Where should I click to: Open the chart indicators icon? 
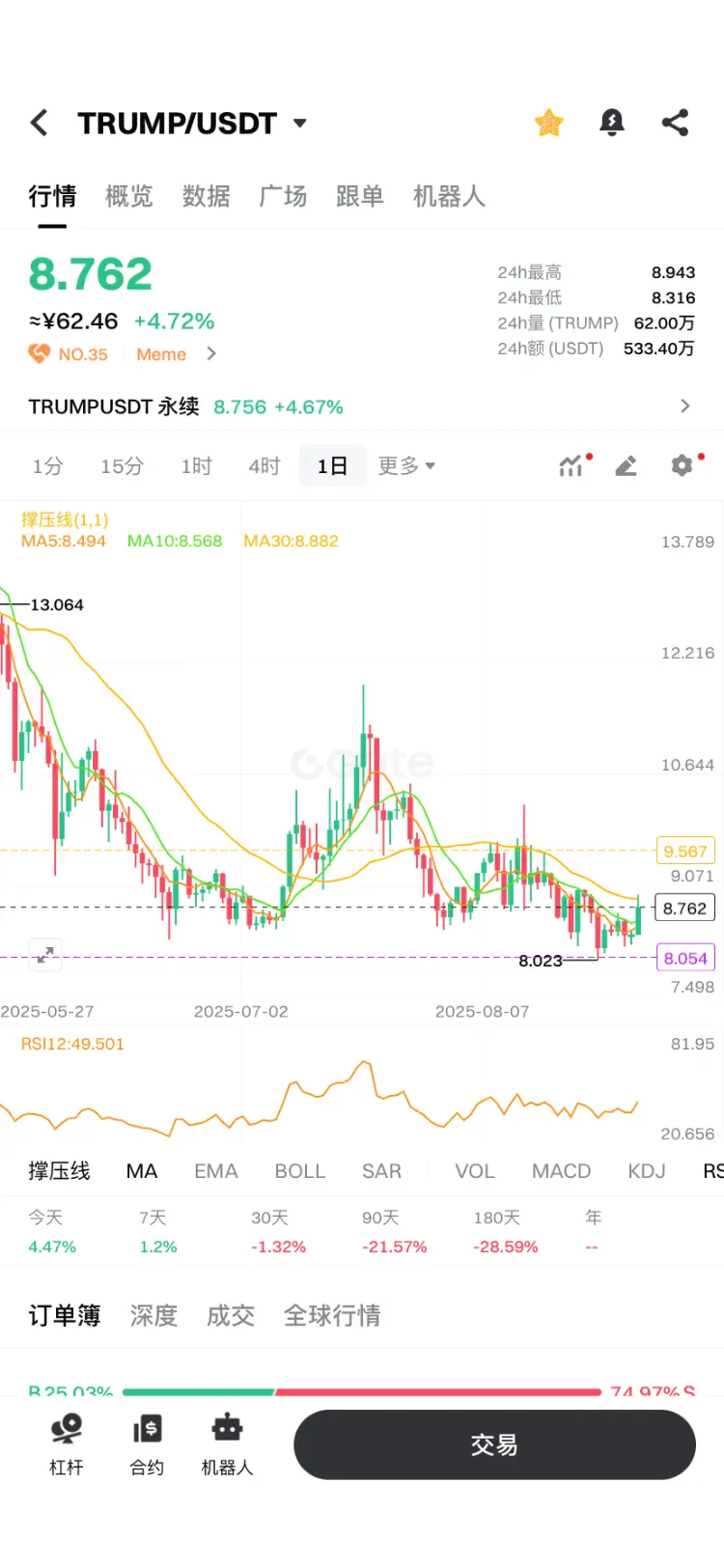click(573, 465)
